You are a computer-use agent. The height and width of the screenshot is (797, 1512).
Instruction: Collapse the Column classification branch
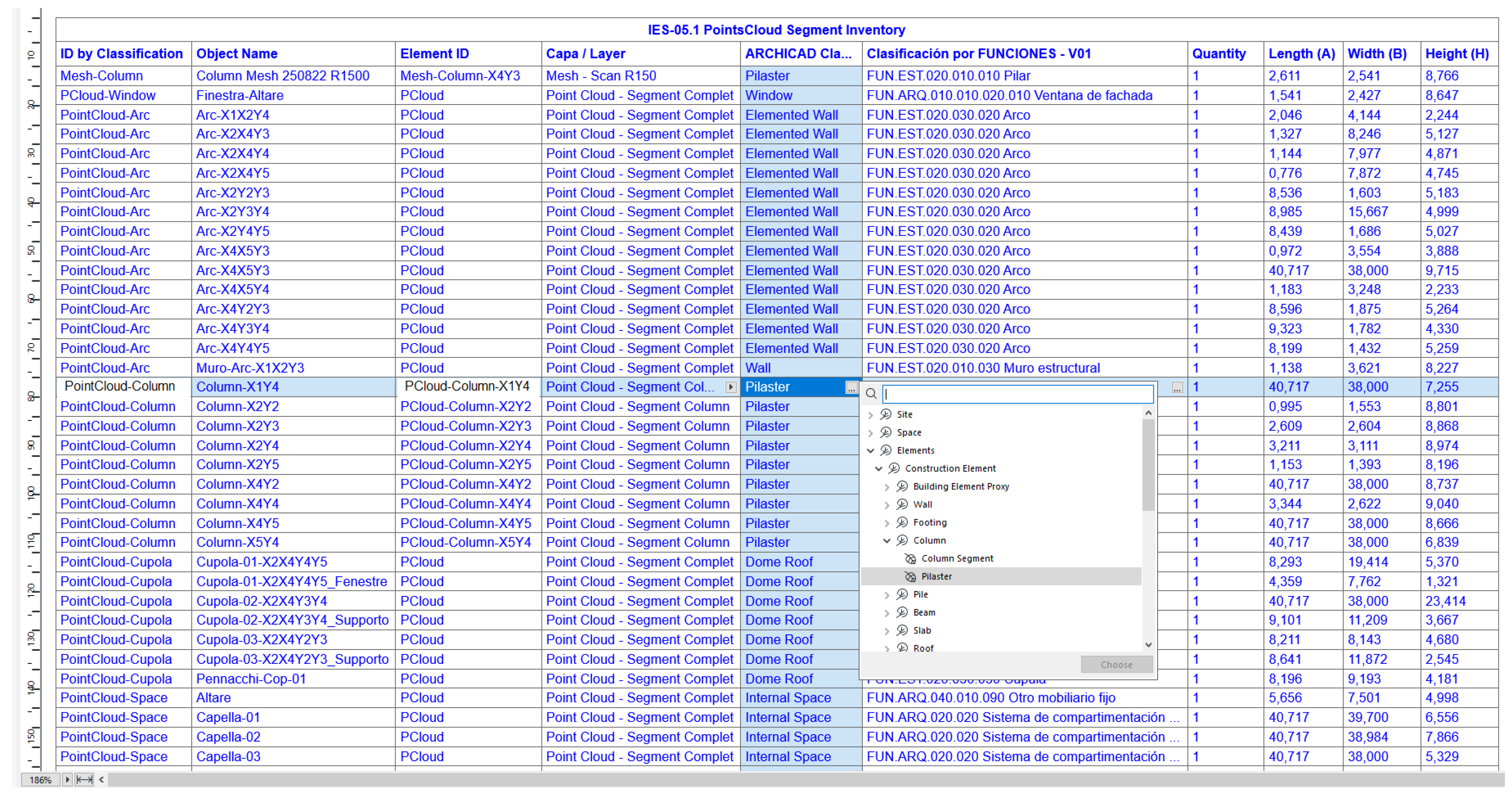pos(887,540)
